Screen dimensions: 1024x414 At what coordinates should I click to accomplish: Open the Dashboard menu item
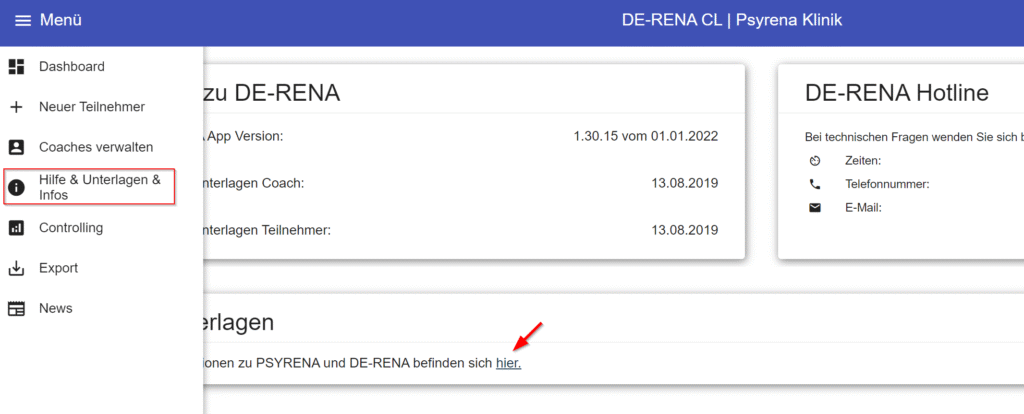pos(72,67)
